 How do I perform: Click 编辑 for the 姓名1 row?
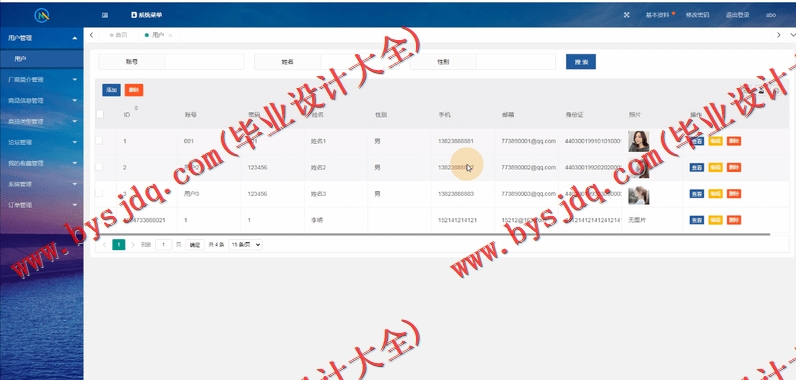click(715, 141)
